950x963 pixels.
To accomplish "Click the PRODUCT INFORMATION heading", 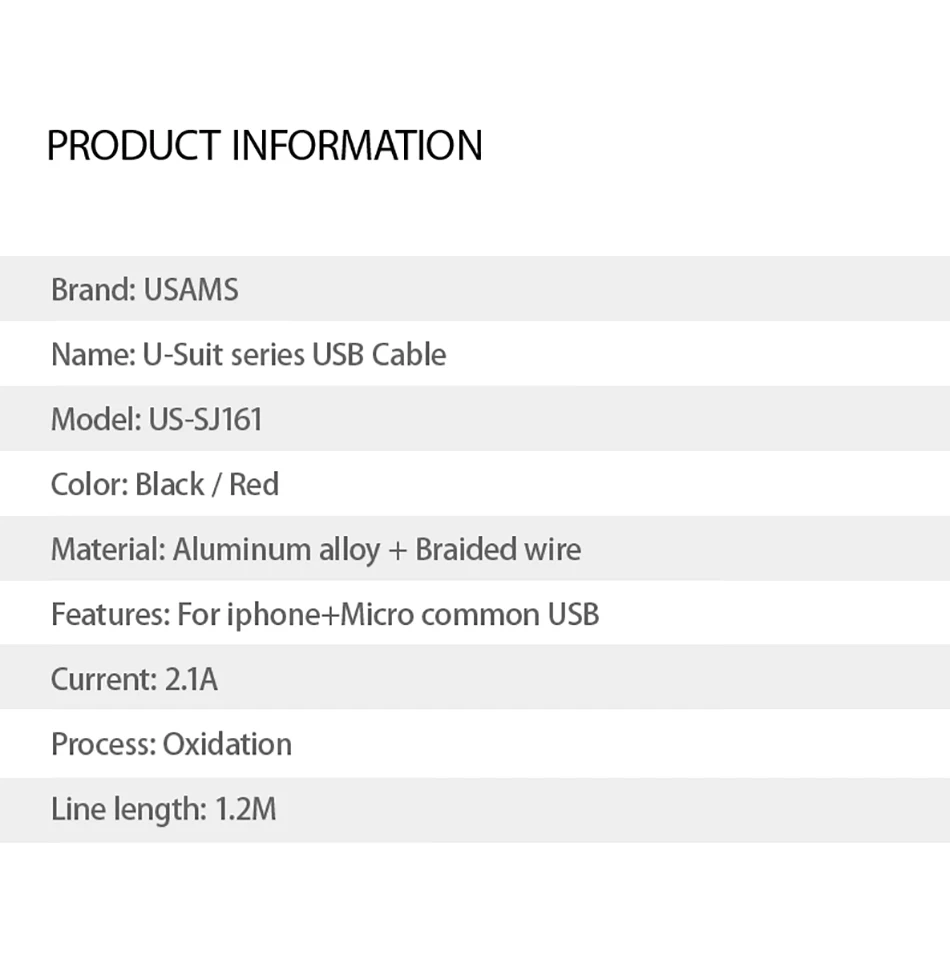I will [x=264, y=146].
